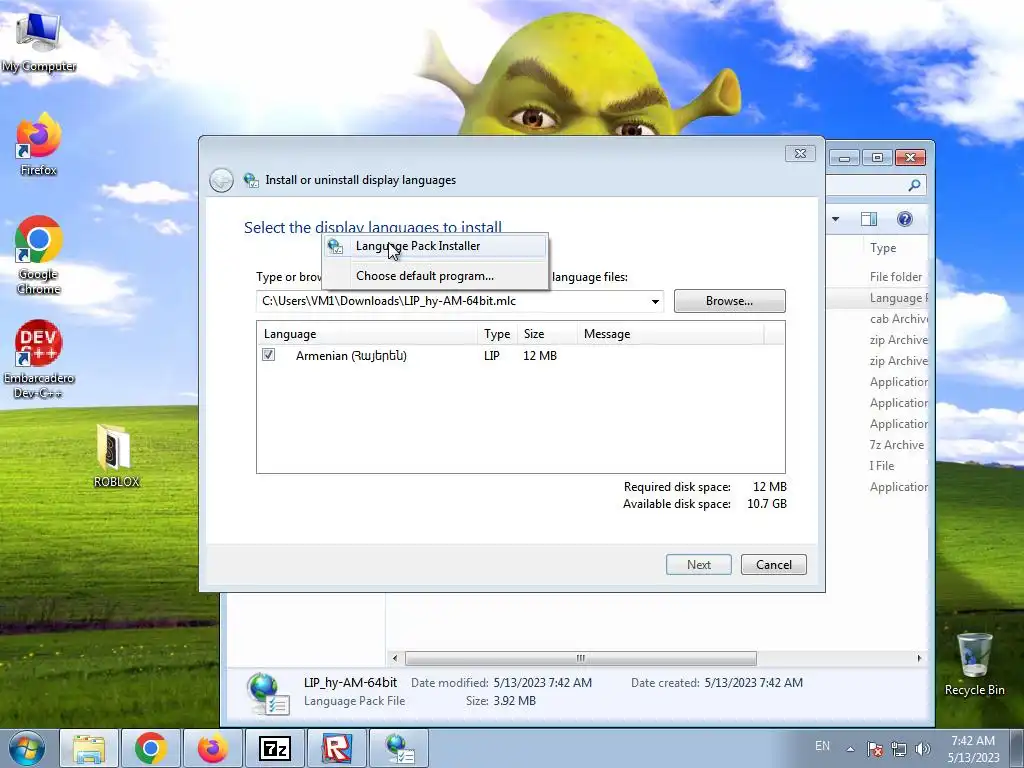Screen dimensions: 1024x768
Task: Open the volume speaker tray icon
Action: (x=923, y=748)
